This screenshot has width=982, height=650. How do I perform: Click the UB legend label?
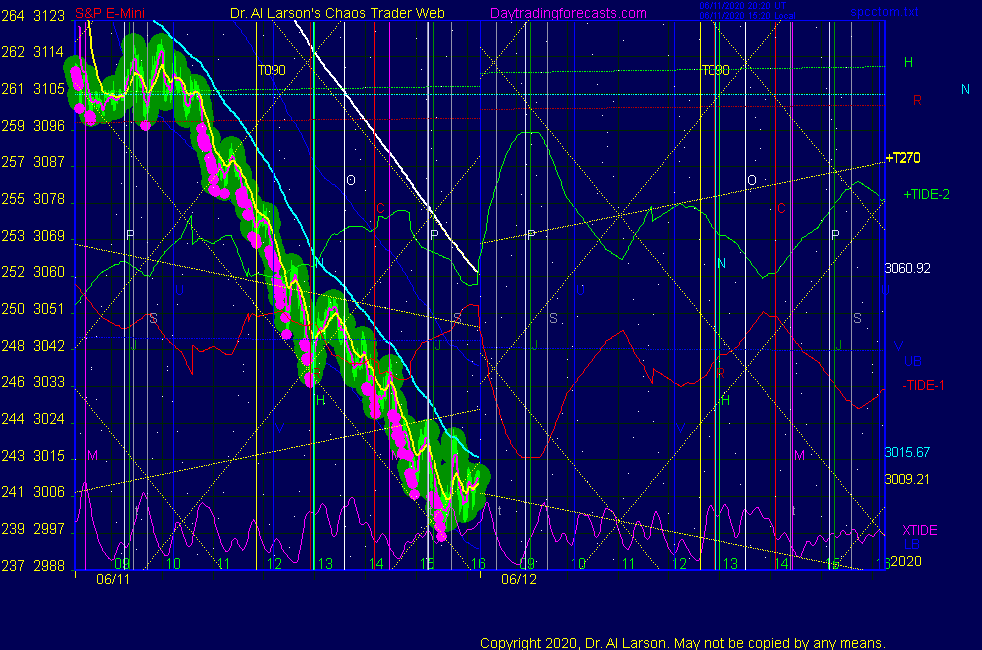point(912,361)
